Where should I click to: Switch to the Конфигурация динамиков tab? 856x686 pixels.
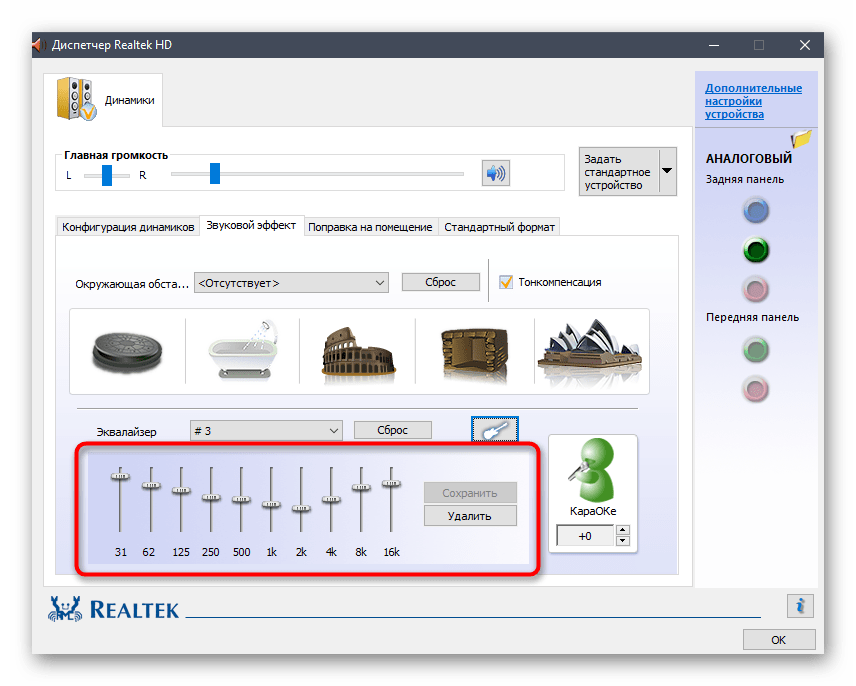pyautogui.click(x=128, y=227)
